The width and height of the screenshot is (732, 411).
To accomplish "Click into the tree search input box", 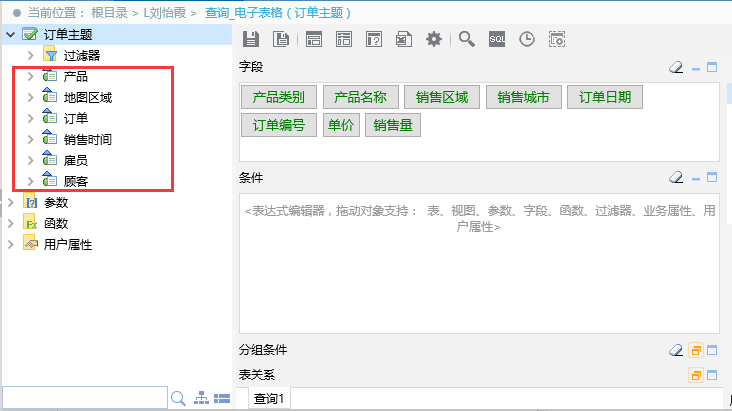I will [x=84, y=398].
